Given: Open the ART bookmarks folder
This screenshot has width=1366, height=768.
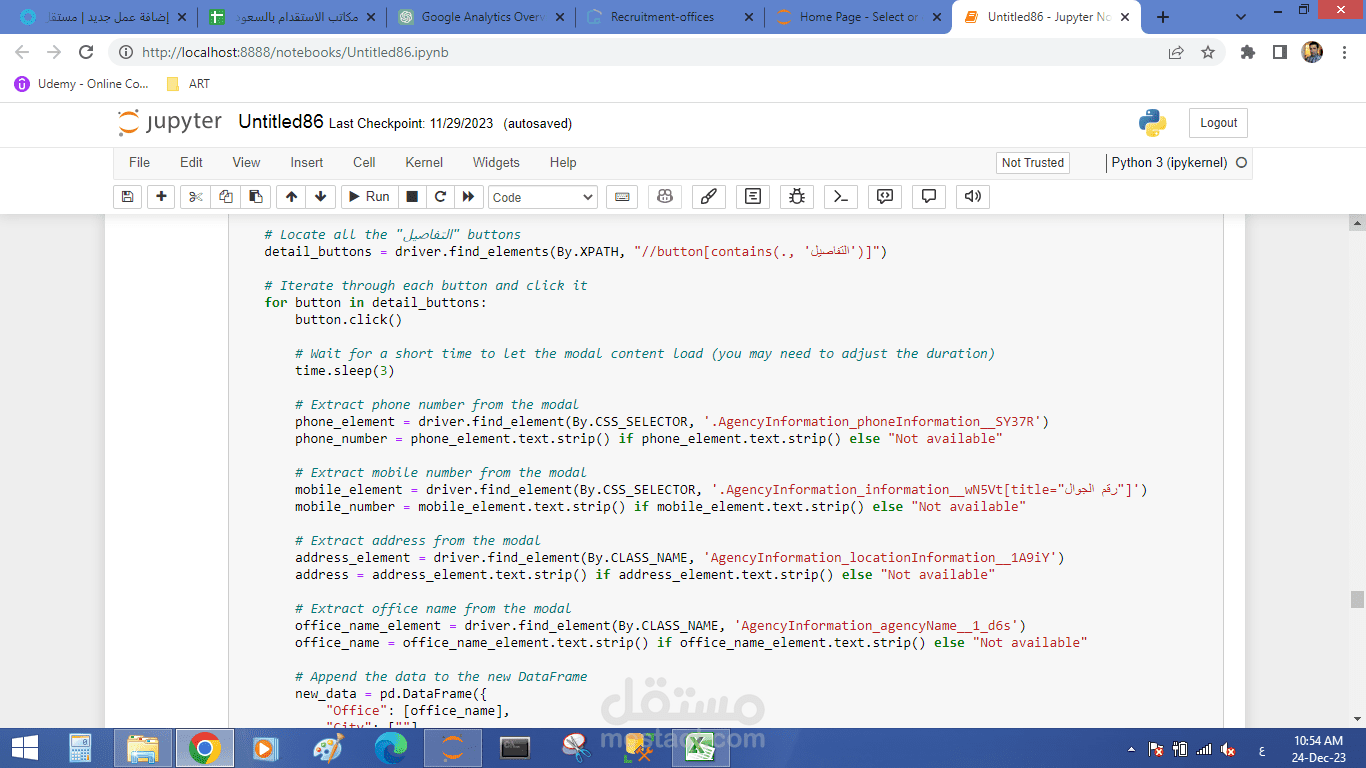Looking at the screenshot, I should coord(188,84).
